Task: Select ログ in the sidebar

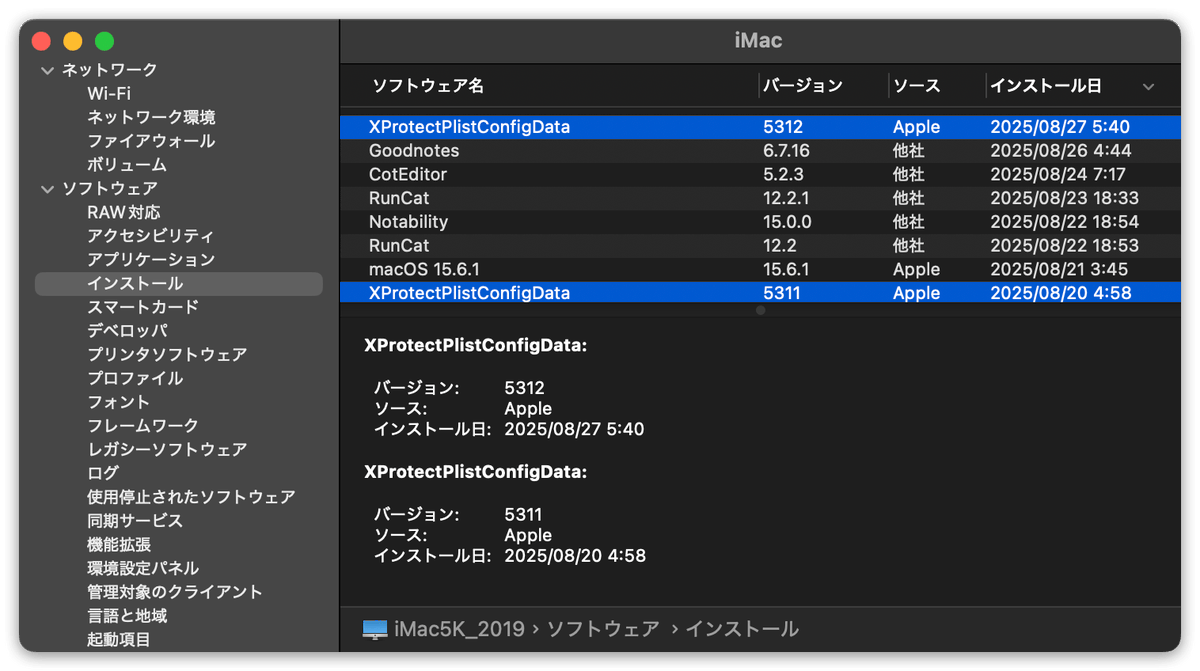Action: click(103, 474)
